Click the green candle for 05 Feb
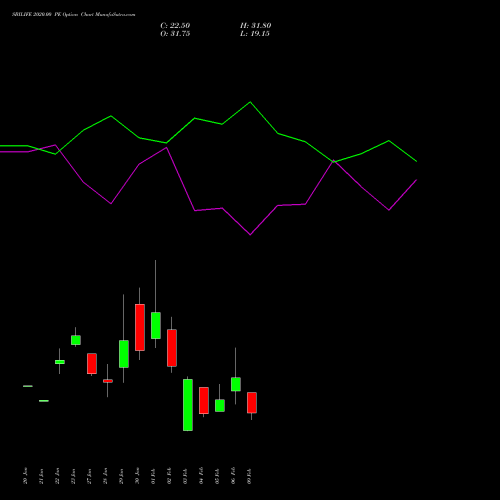This screenshot has height=500, width=500. click(x=220, y=406)
